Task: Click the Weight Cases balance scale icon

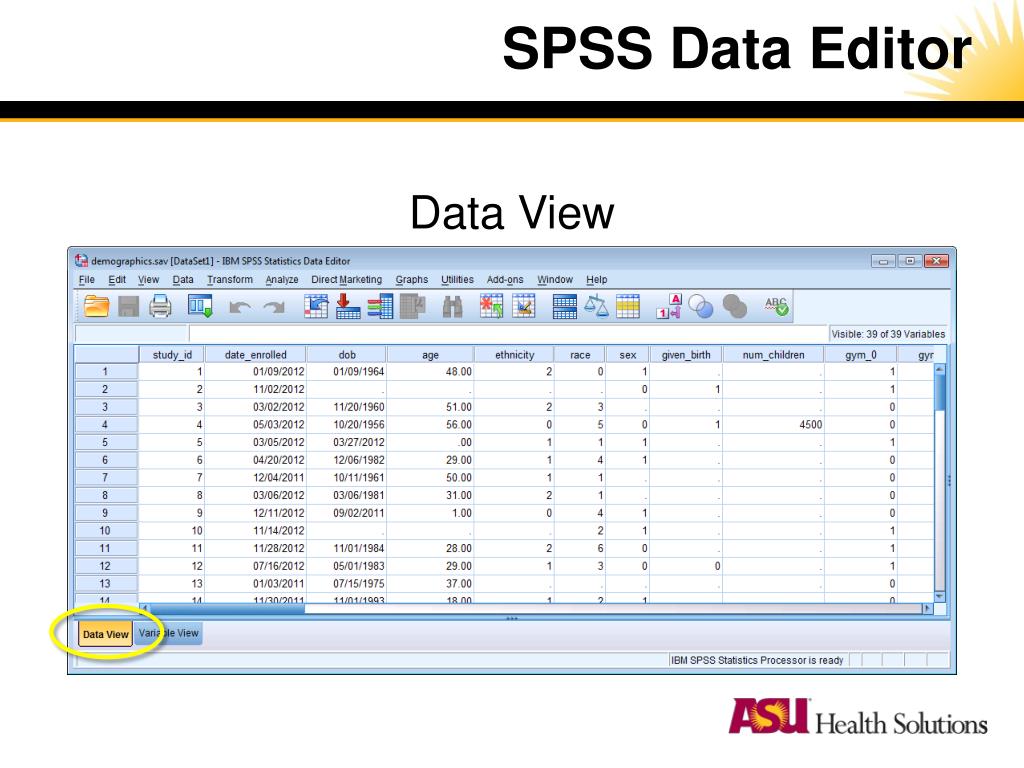Action: [596, 306]
